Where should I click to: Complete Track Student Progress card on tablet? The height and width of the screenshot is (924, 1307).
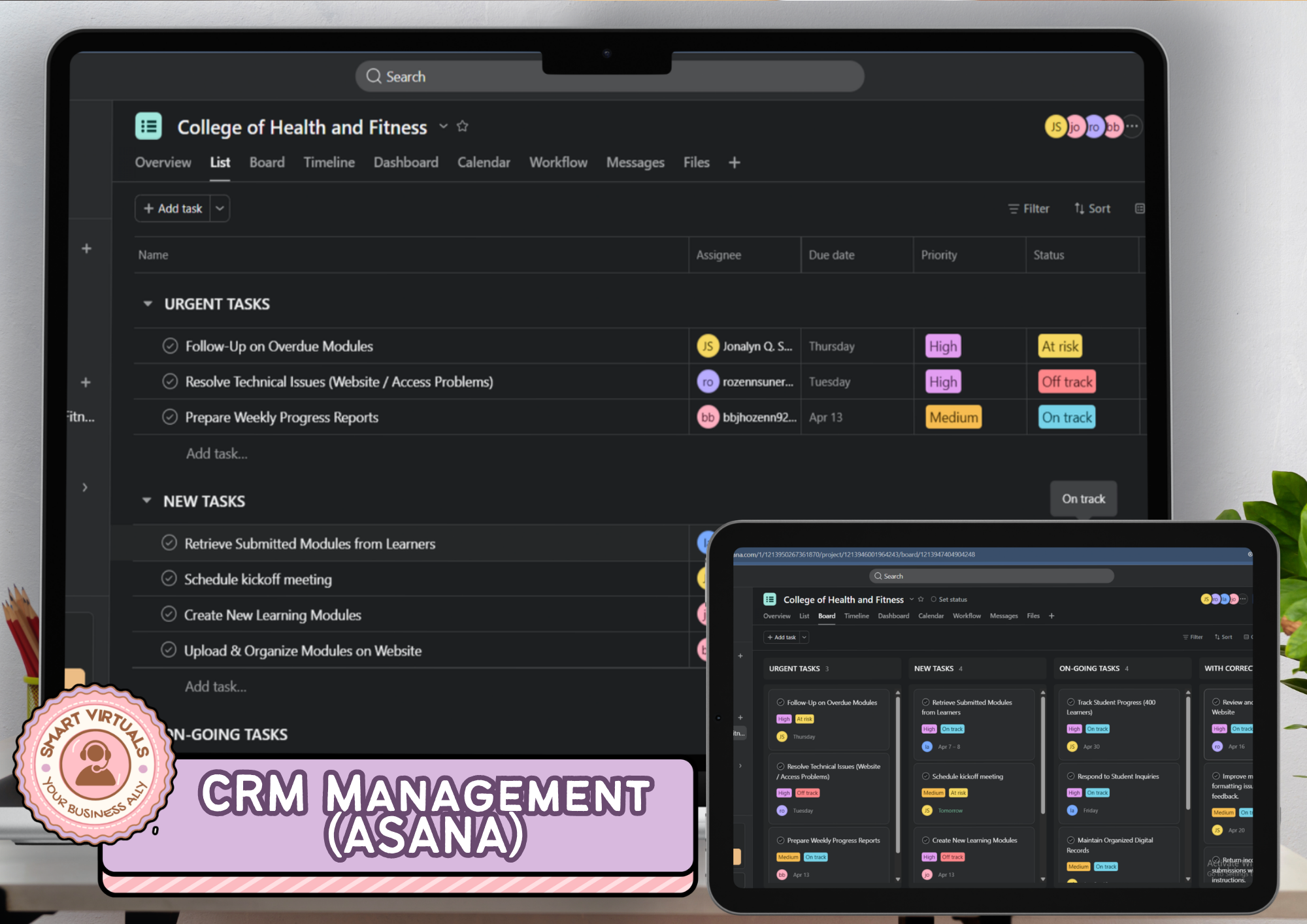tap(1071, 702)
